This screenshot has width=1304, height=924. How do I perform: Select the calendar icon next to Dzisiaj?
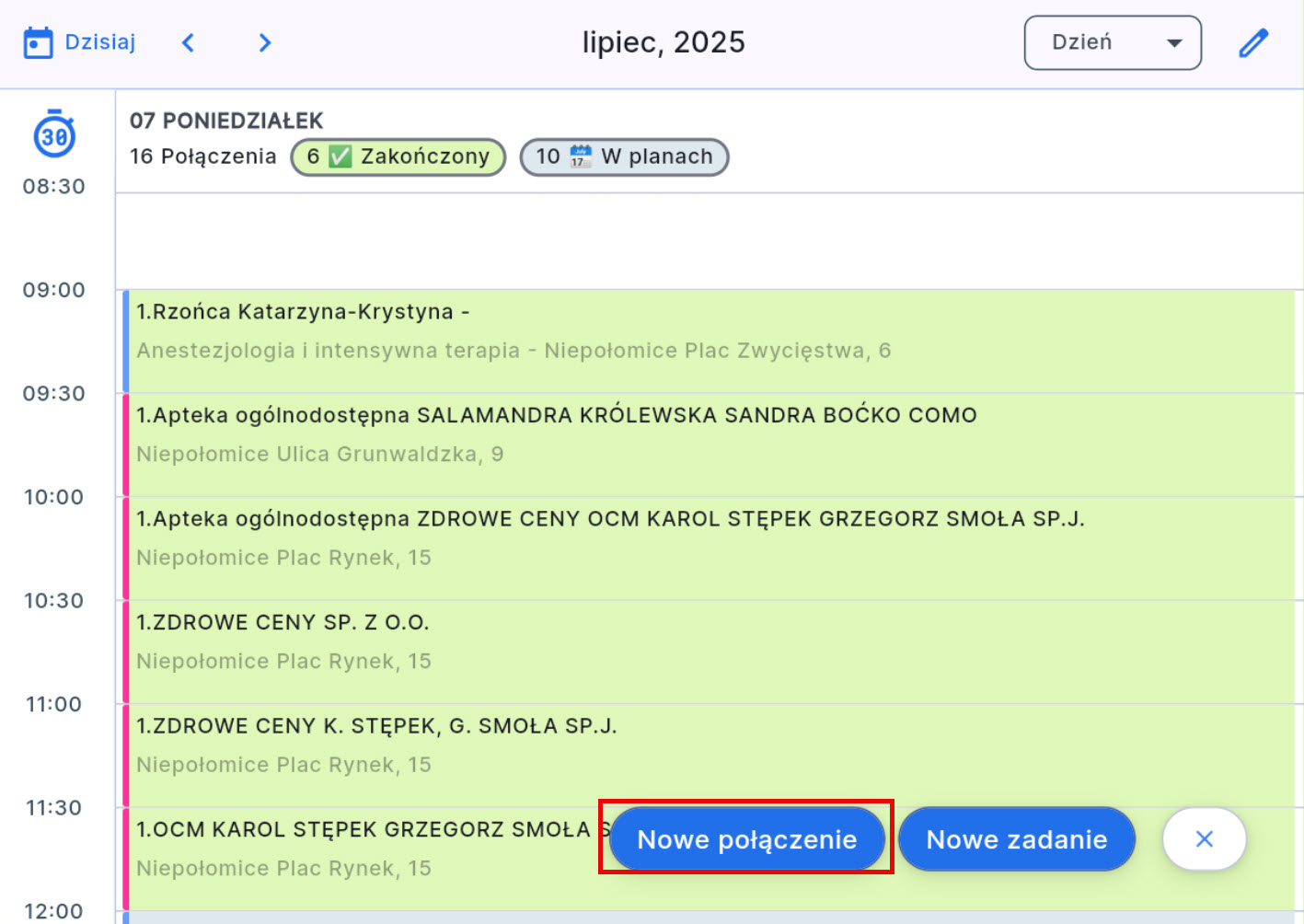point(38,41)
